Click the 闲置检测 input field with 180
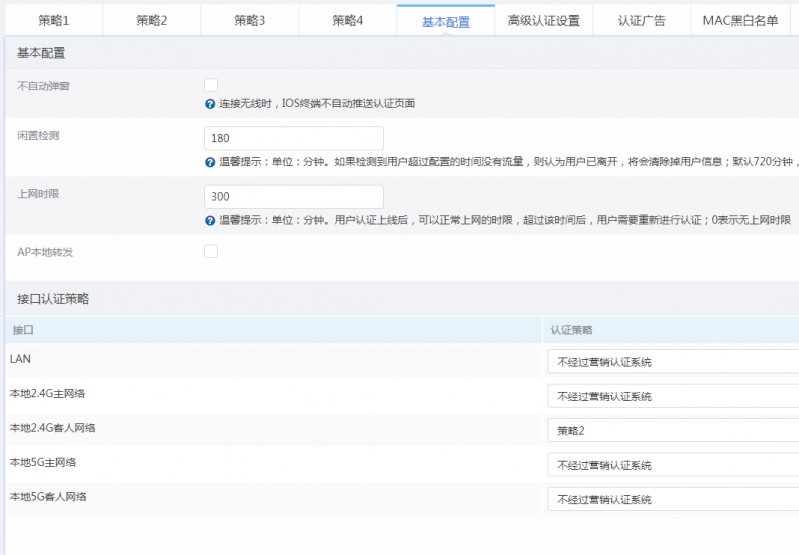Image resolution: width=799 pixels, height=555 pixels. point(293,139)
